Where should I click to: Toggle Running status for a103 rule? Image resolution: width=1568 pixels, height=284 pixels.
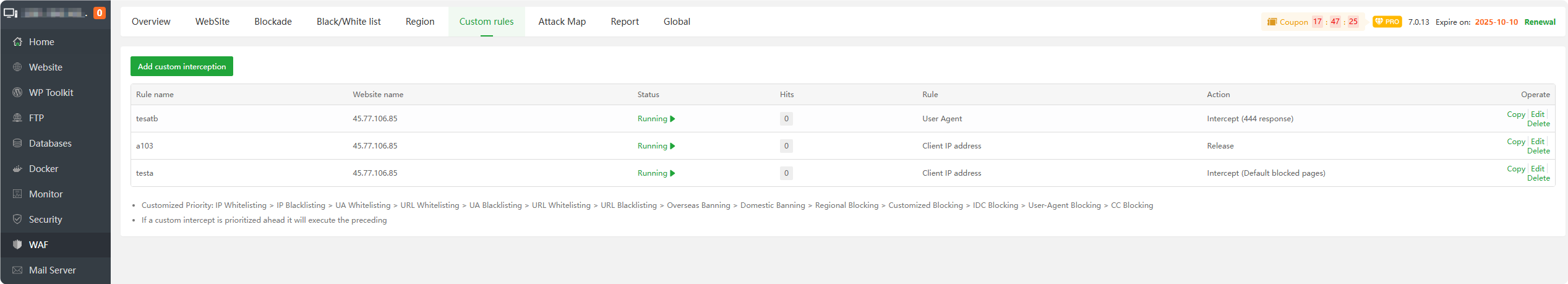coord(656,146)
